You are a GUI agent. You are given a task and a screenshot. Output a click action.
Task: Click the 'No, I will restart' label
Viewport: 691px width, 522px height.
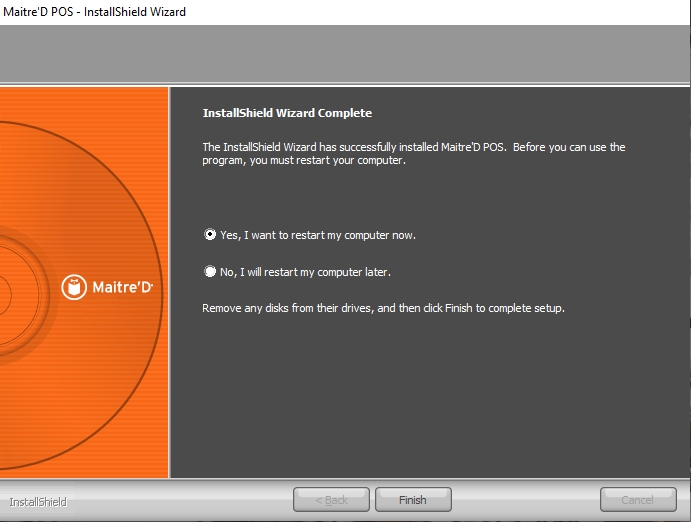(x=305, y=272)
